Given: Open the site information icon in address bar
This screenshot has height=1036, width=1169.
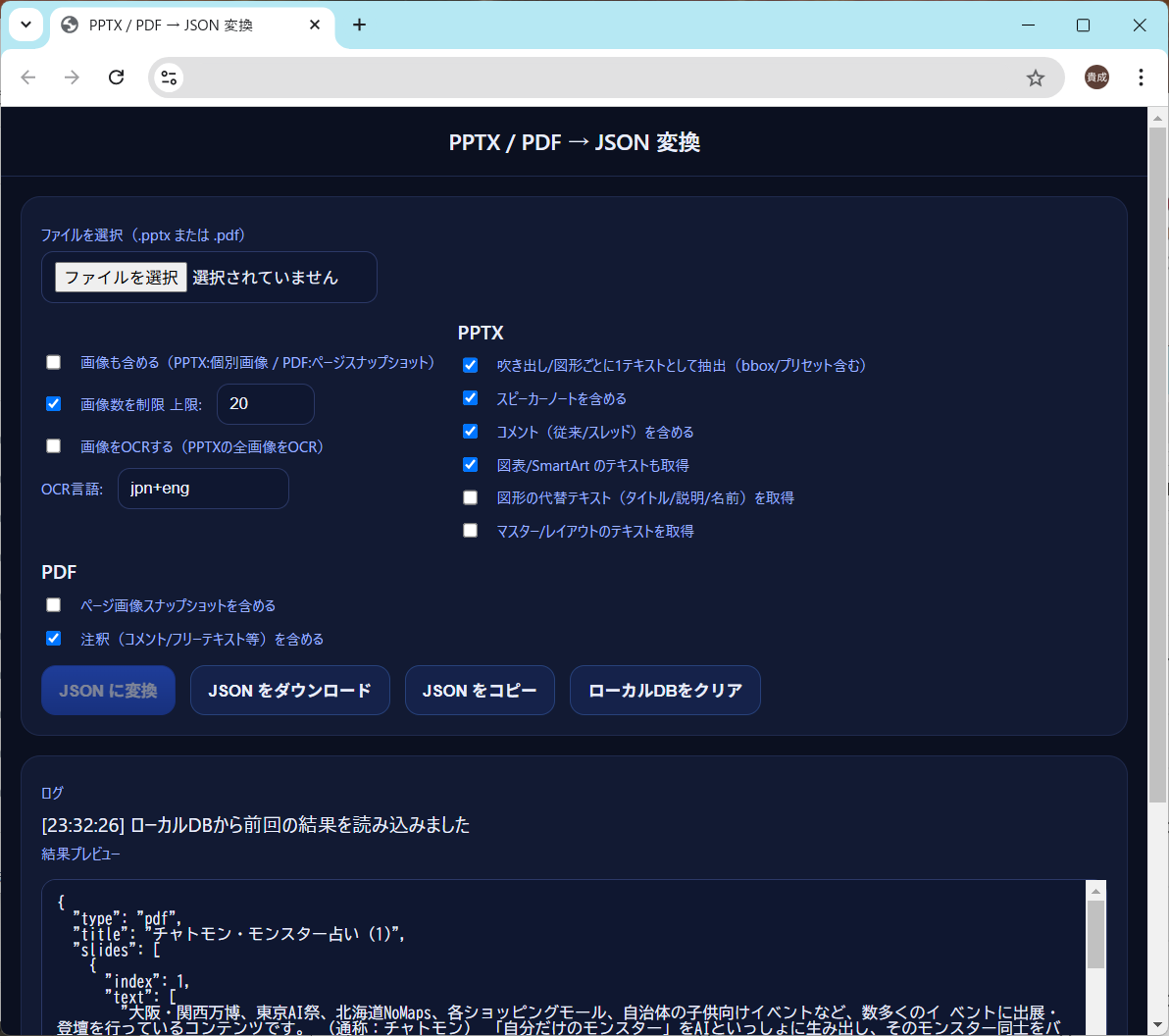Looking at the screenshot, I should click(169, 78).
